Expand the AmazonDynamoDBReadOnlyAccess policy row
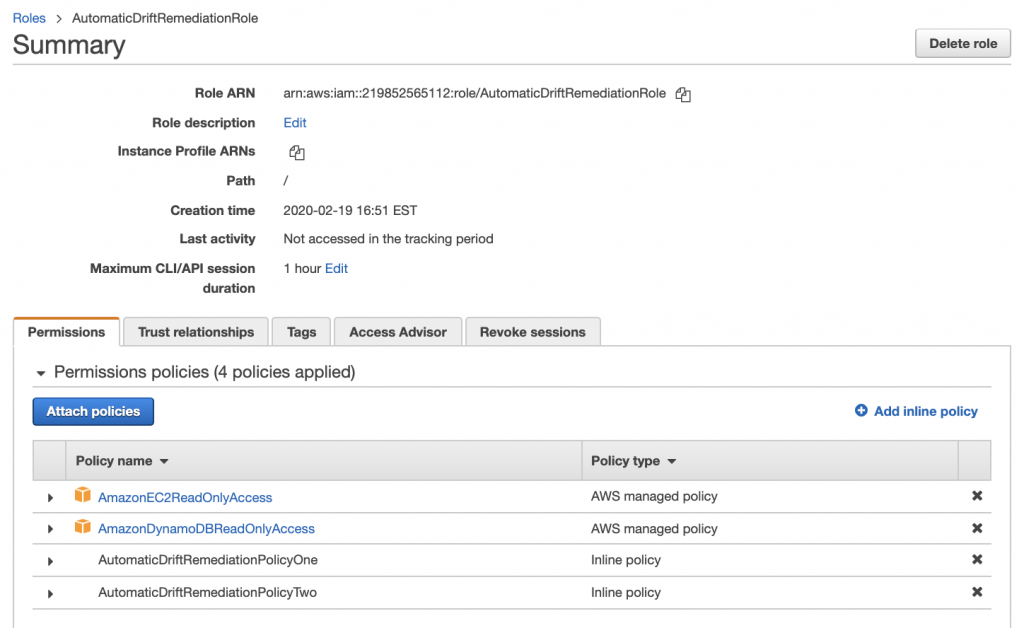Screen dimensions: 1024x628 click(x=50, y=528)
